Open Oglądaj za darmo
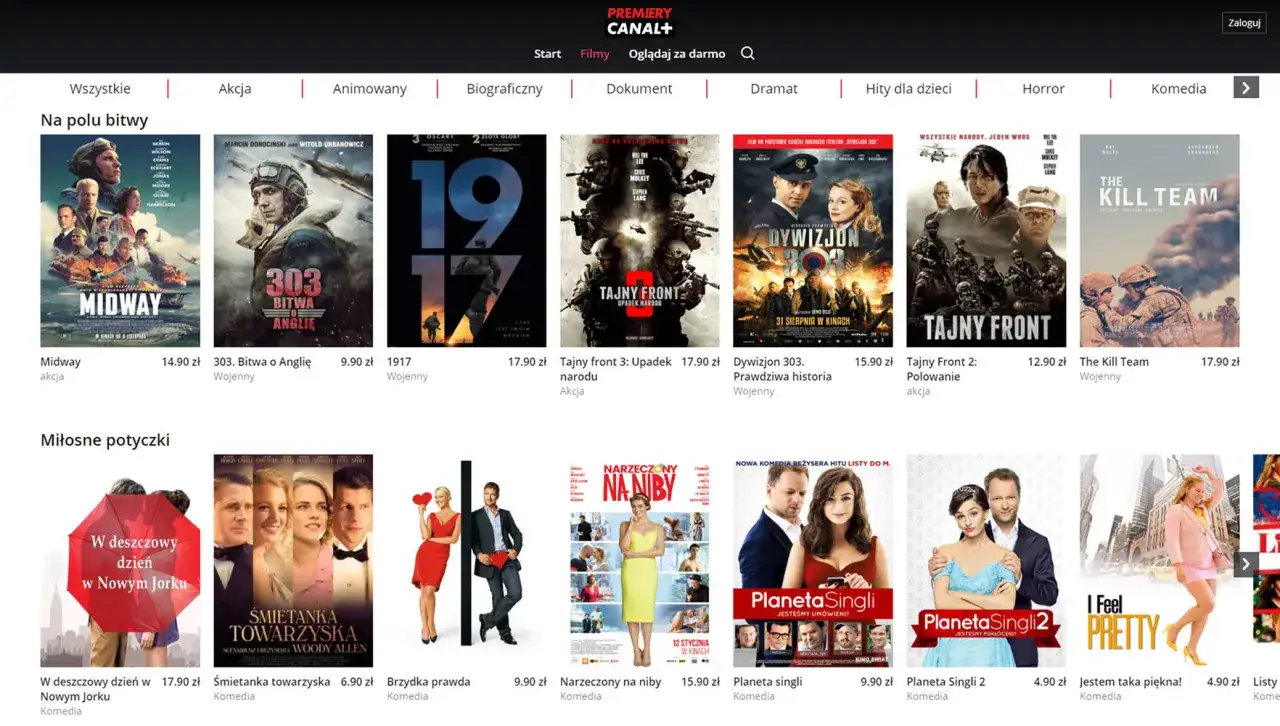The height and width of the screenshot is (726, 1280). [x=677, y=54]
